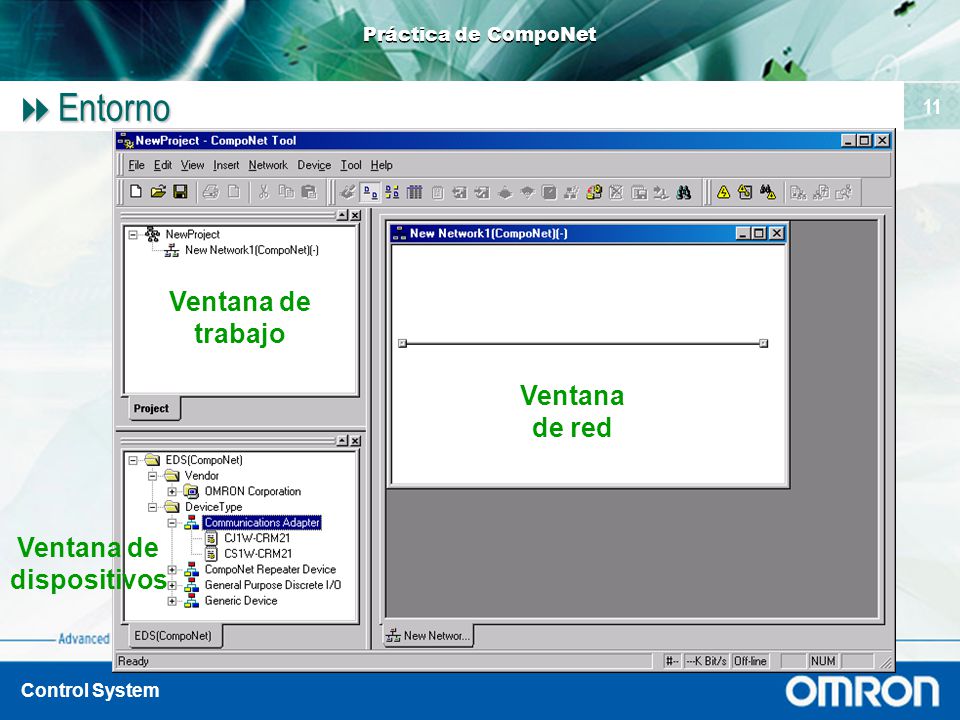Screen dimensions: 960x720
Task: Click the NewProject tree node icon
Action: (152, 234)
